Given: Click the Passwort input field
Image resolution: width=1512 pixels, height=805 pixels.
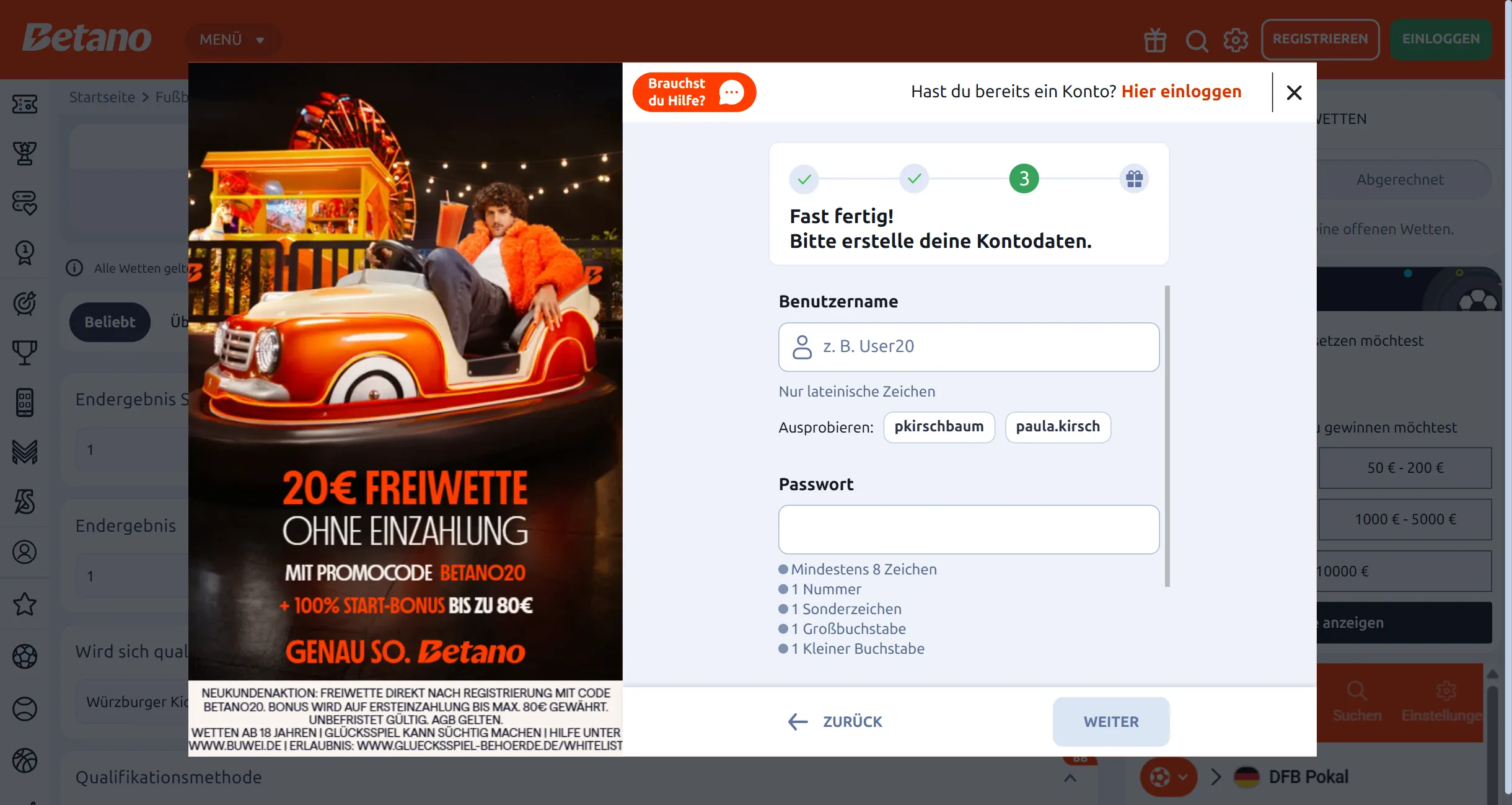Looking at the screenshot, I should 969,530.
